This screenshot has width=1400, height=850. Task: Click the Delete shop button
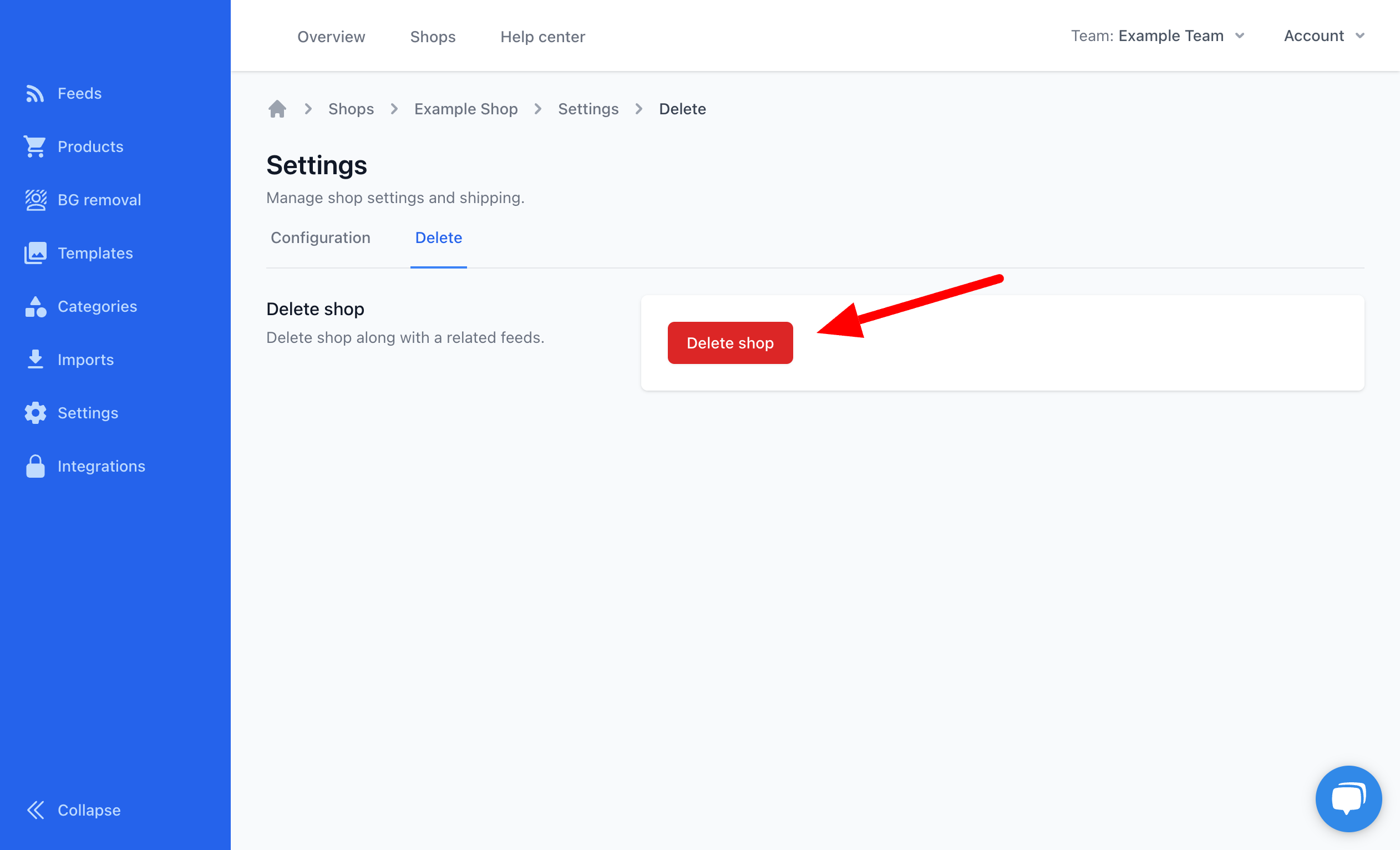[730, 343]
